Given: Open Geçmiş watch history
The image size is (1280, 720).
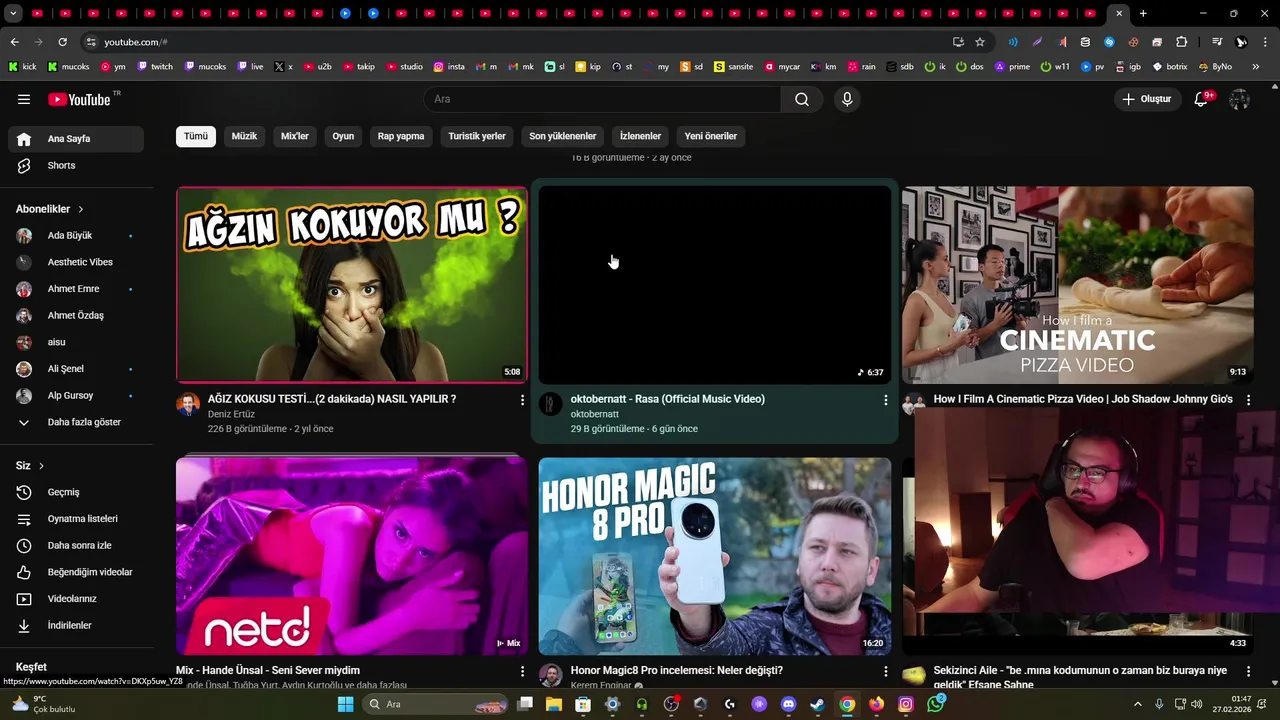Looking at the screenshot, I should click(76, 492).
